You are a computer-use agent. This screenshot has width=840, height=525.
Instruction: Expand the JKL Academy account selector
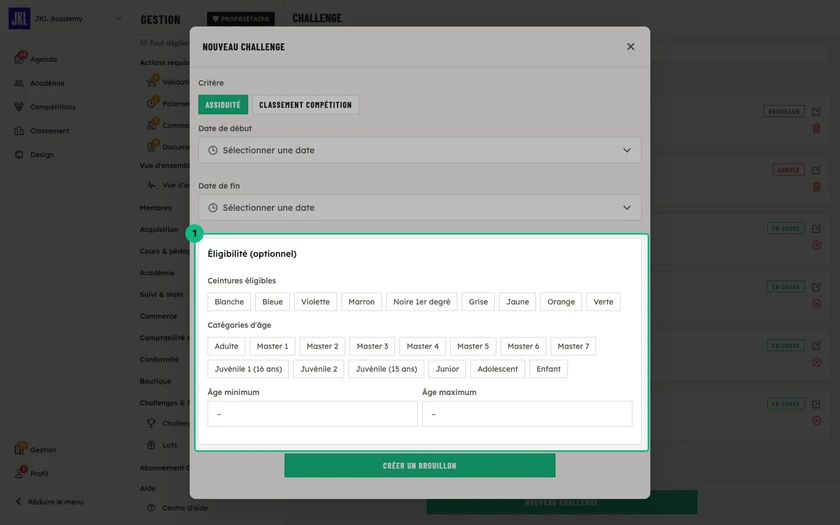(x=118, y=18)
